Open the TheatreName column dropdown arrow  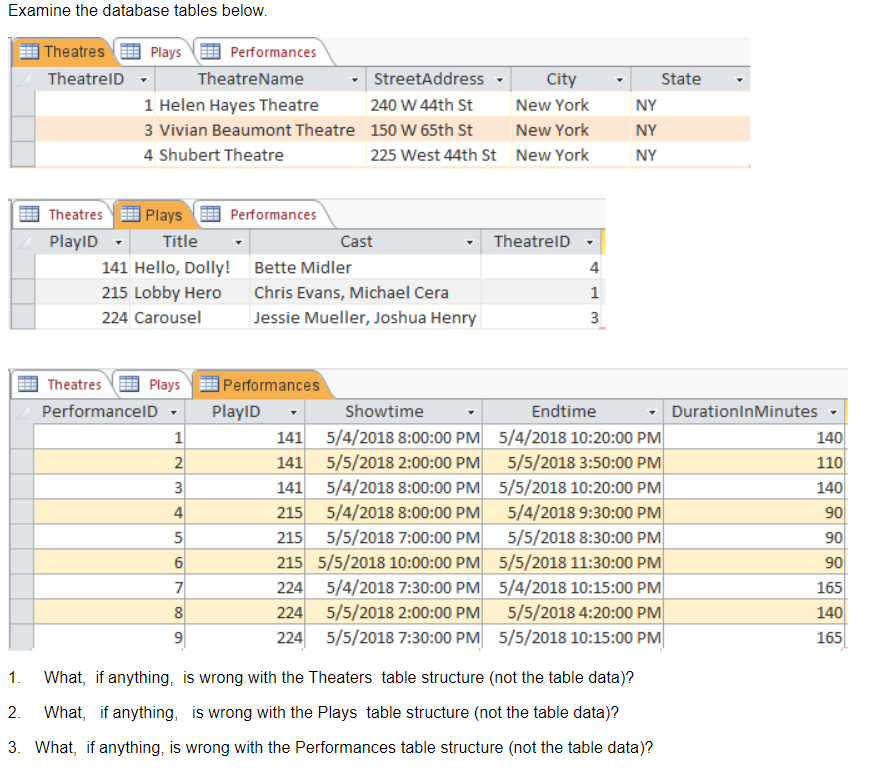tap(355, 80)
